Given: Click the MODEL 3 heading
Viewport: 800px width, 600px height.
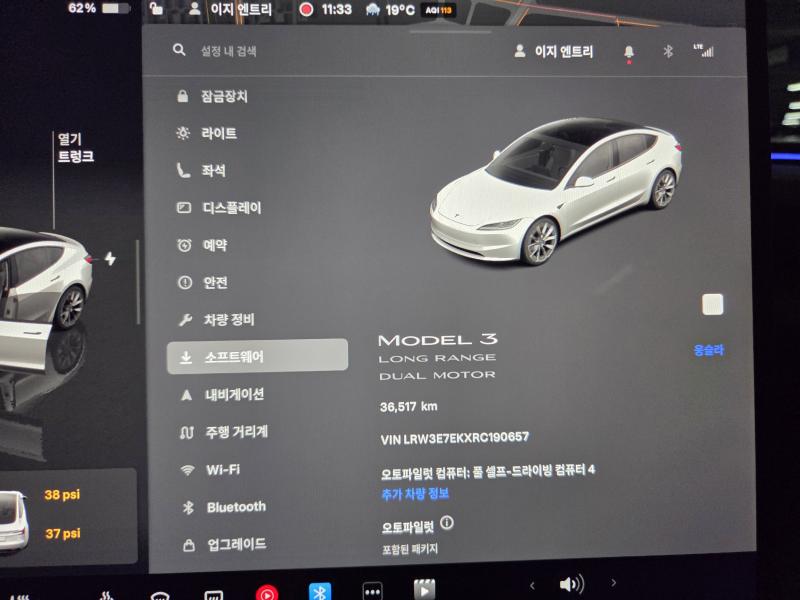Looking at the screenshot, I should coord(438,340).
